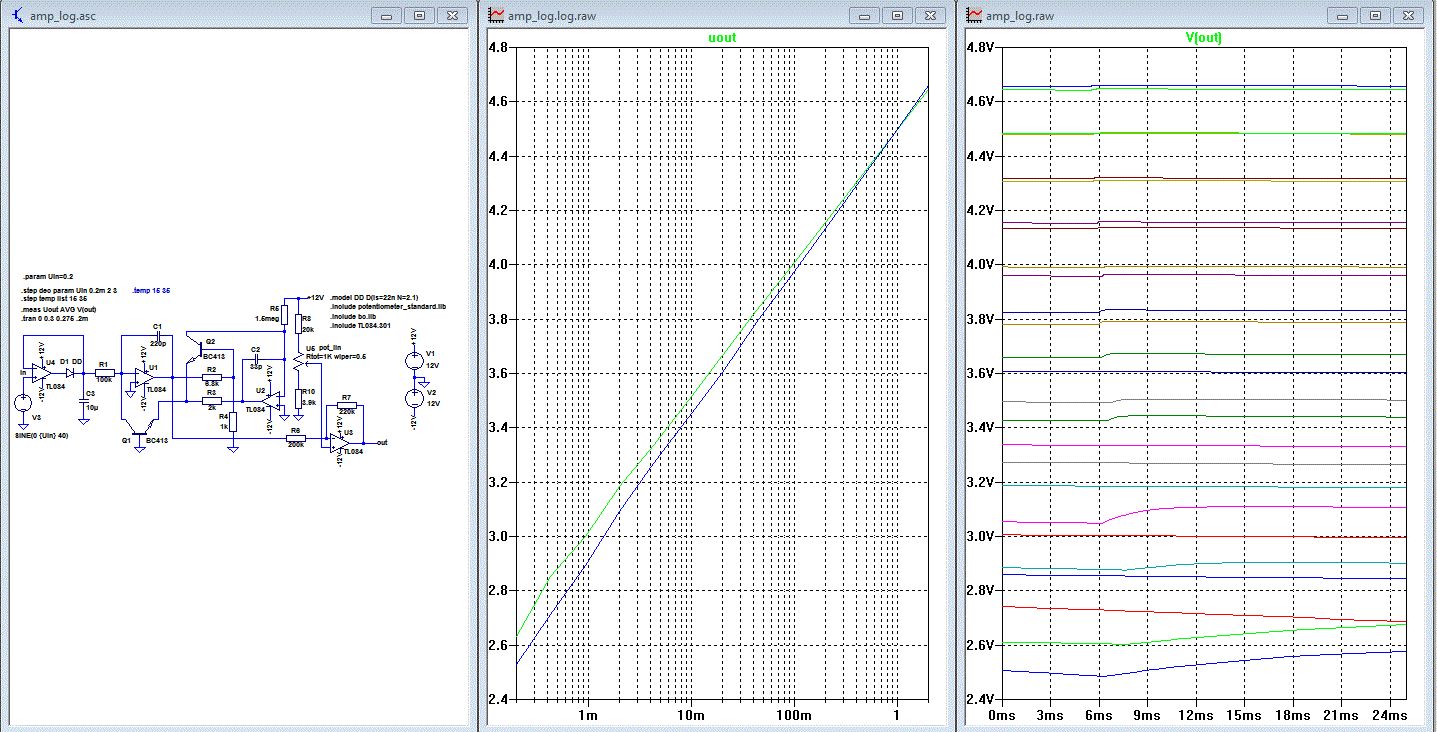Click the 100m label on horizontal axis
This screenshot has height=732, width=1437.
pyautogui.click(x=793, y=716)
